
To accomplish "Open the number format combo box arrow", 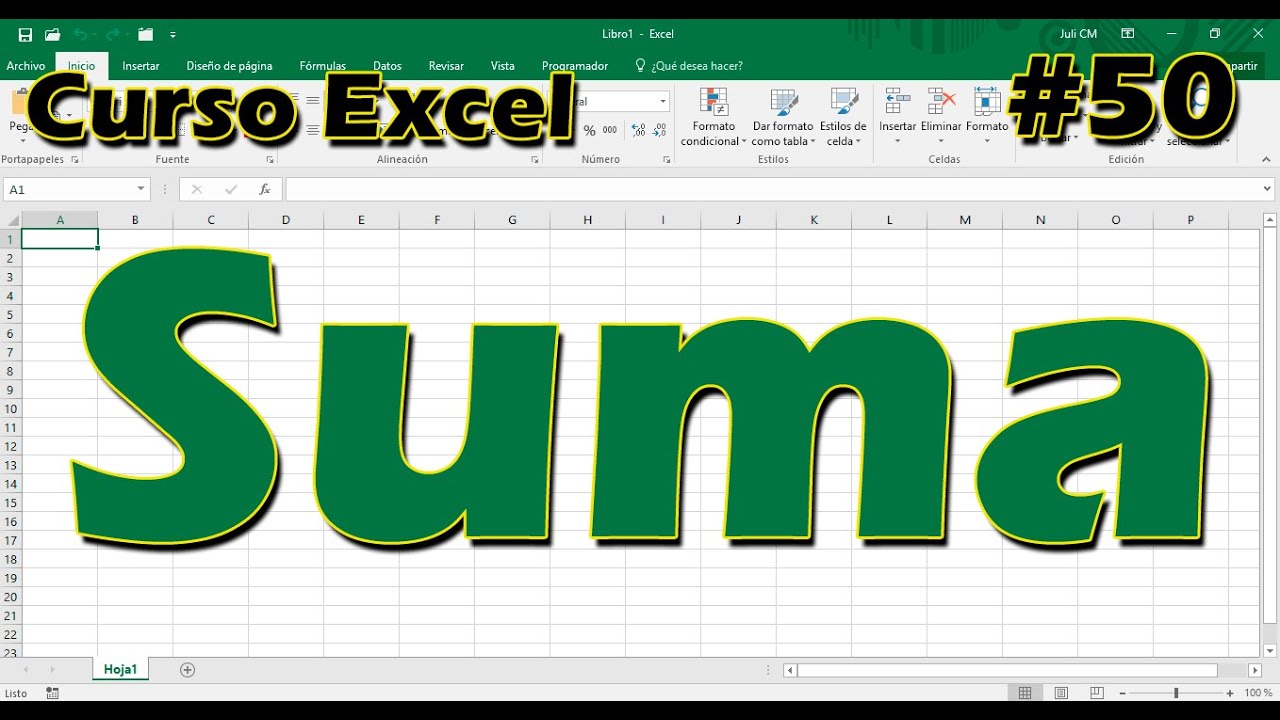I will 662,101.
